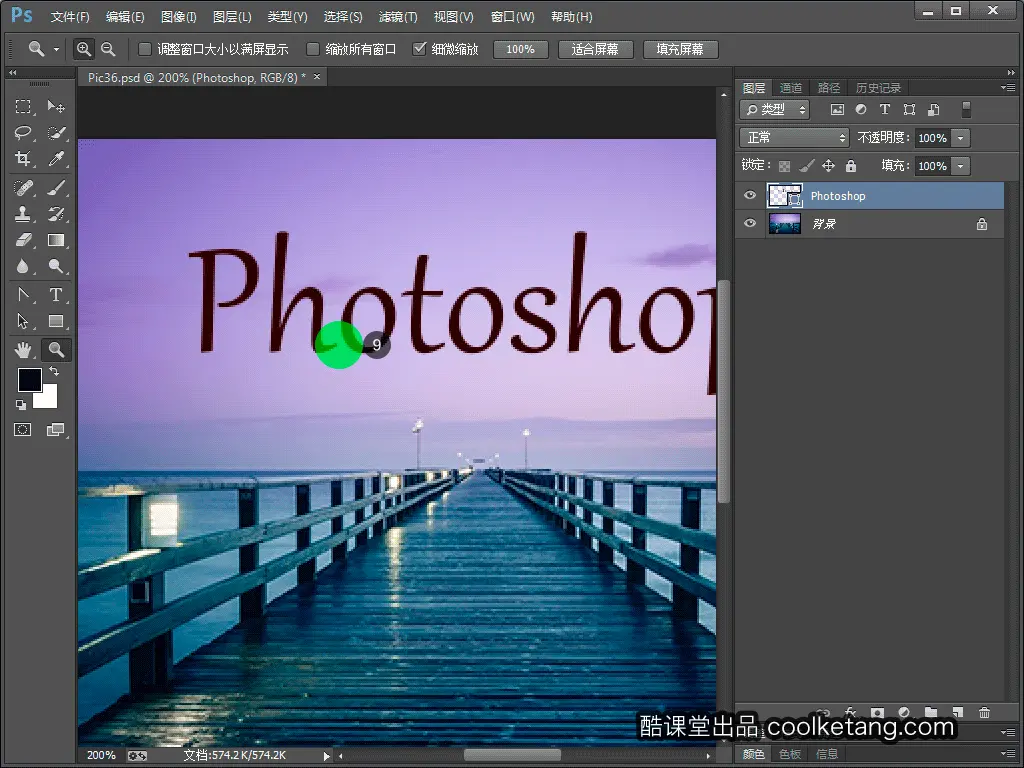Open the 文件(F) menu
1024x768 pixels.
tap(70, 17)
